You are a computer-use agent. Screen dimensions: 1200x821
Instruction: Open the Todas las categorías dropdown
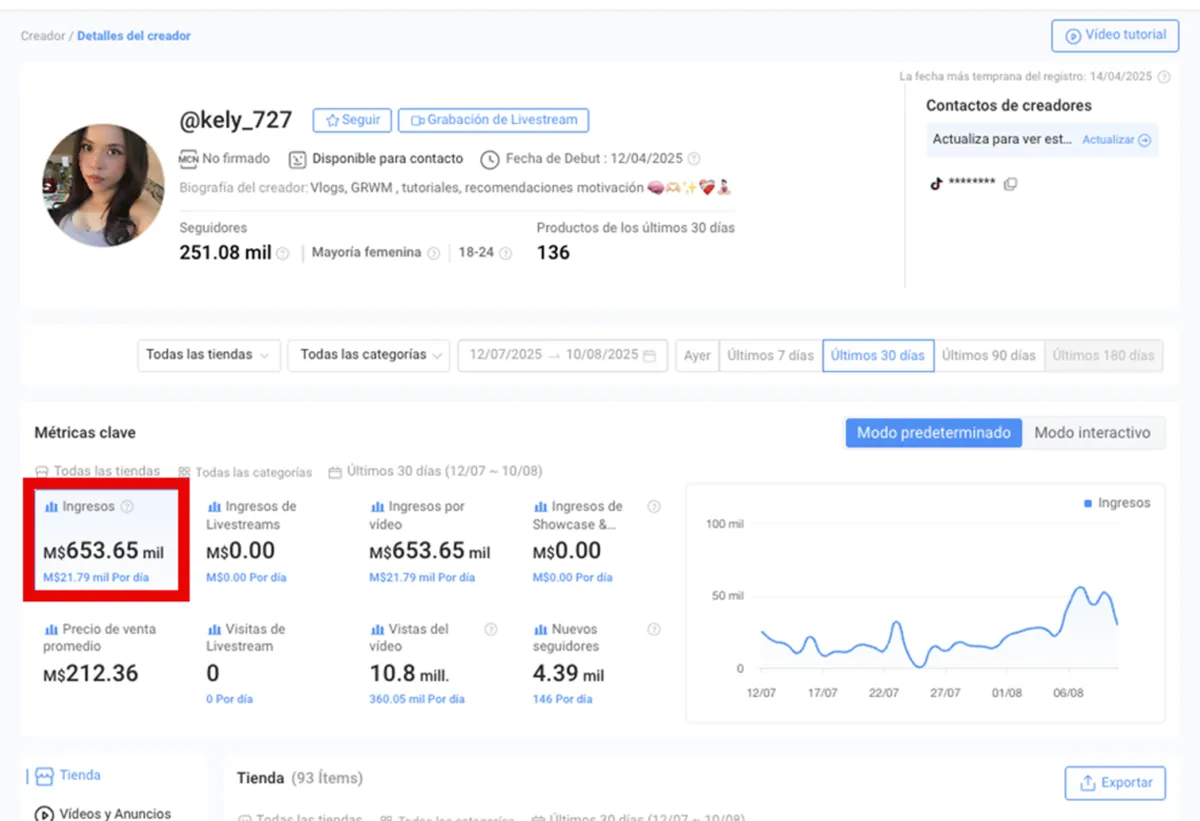point(368,355)
